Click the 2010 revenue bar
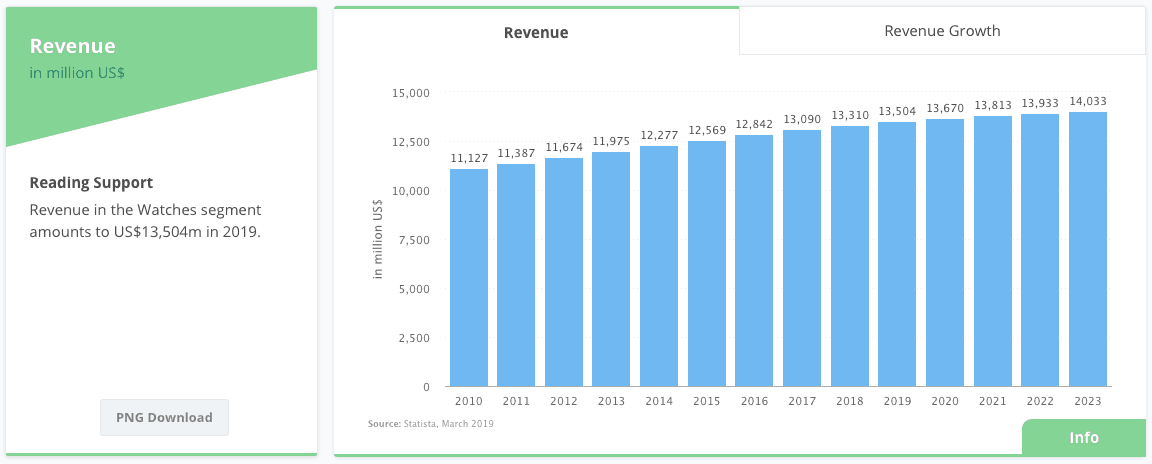Viewport: 1152px width, 464px height. click(x=469, y=278)
